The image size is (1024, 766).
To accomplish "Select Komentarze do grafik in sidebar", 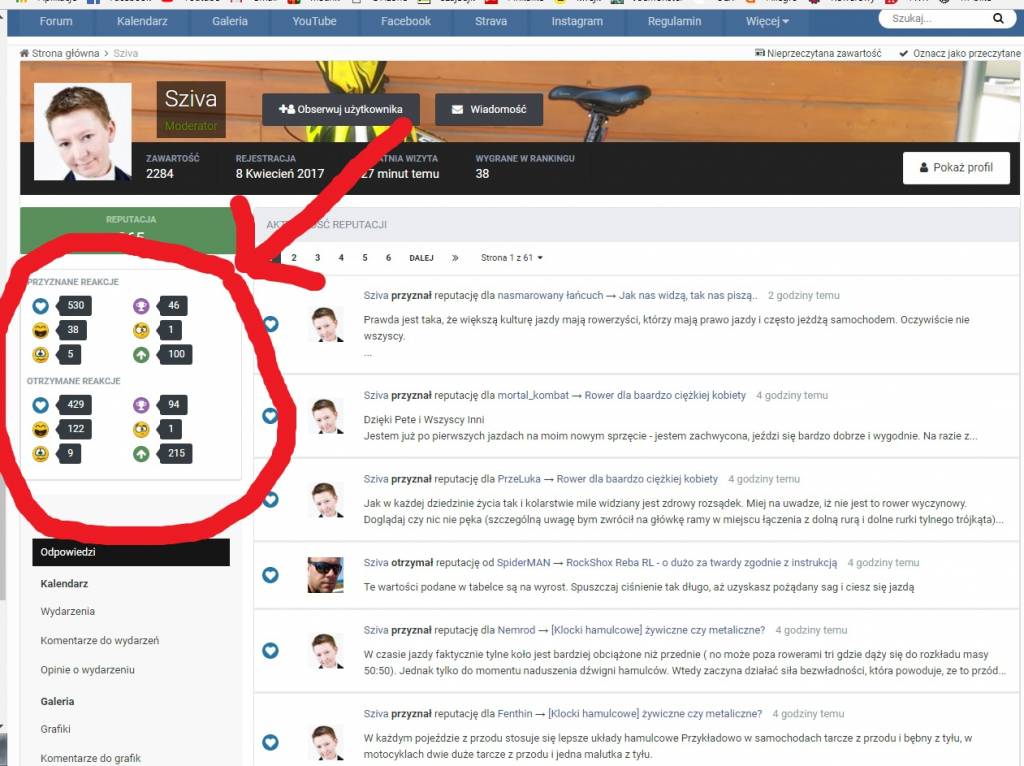I will (x=91, y=758).
